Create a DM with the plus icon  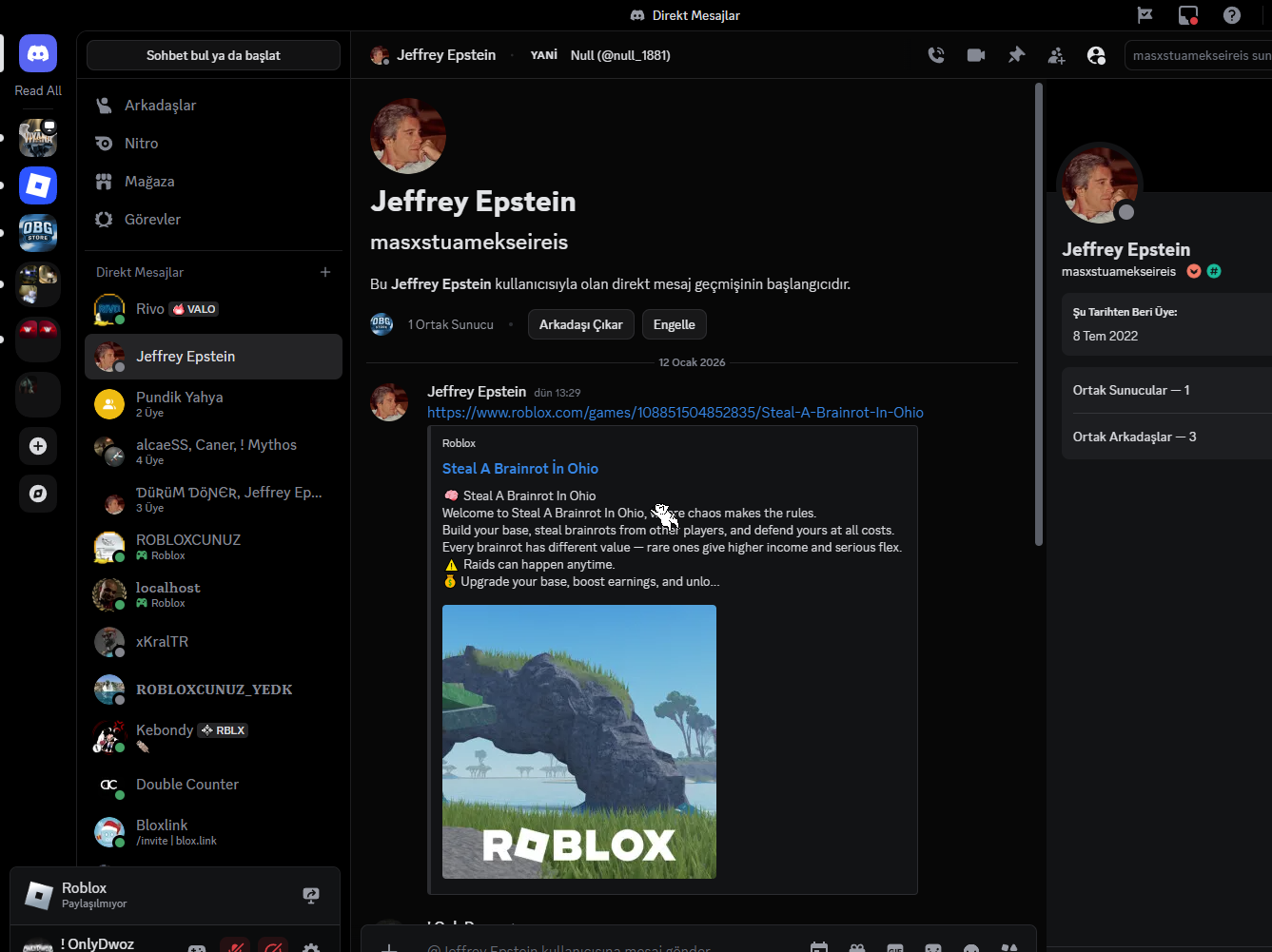pos(325,272)
